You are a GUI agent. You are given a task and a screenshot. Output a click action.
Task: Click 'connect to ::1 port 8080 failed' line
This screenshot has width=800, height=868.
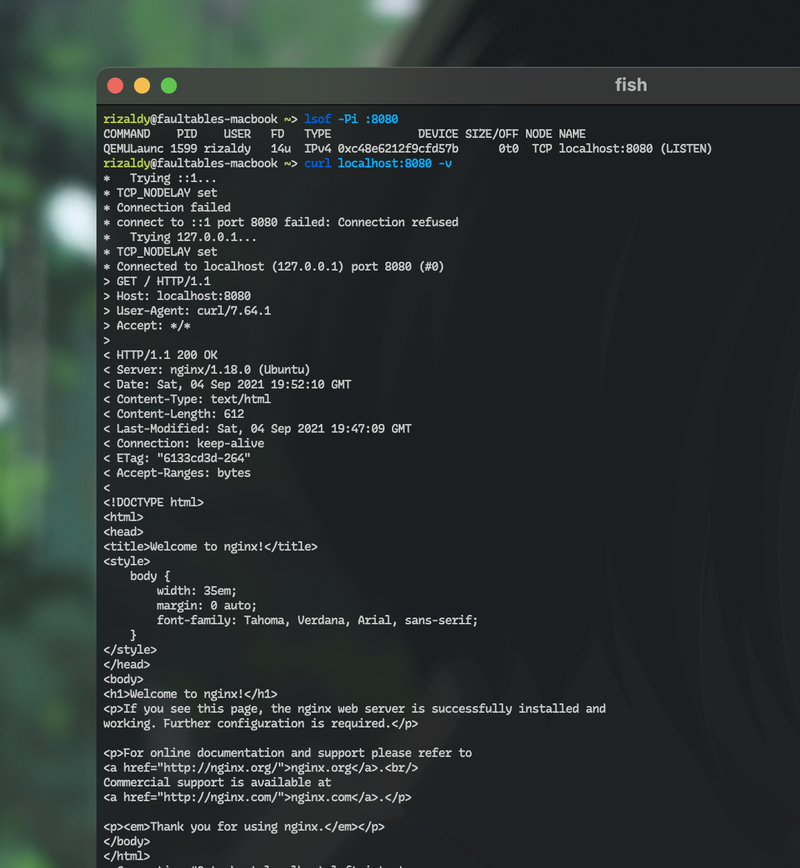281,222
